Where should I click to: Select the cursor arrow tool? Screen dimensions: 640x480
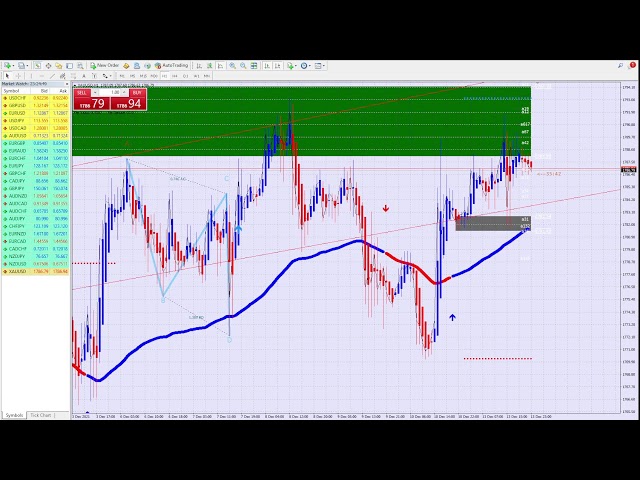pos(7,75)
